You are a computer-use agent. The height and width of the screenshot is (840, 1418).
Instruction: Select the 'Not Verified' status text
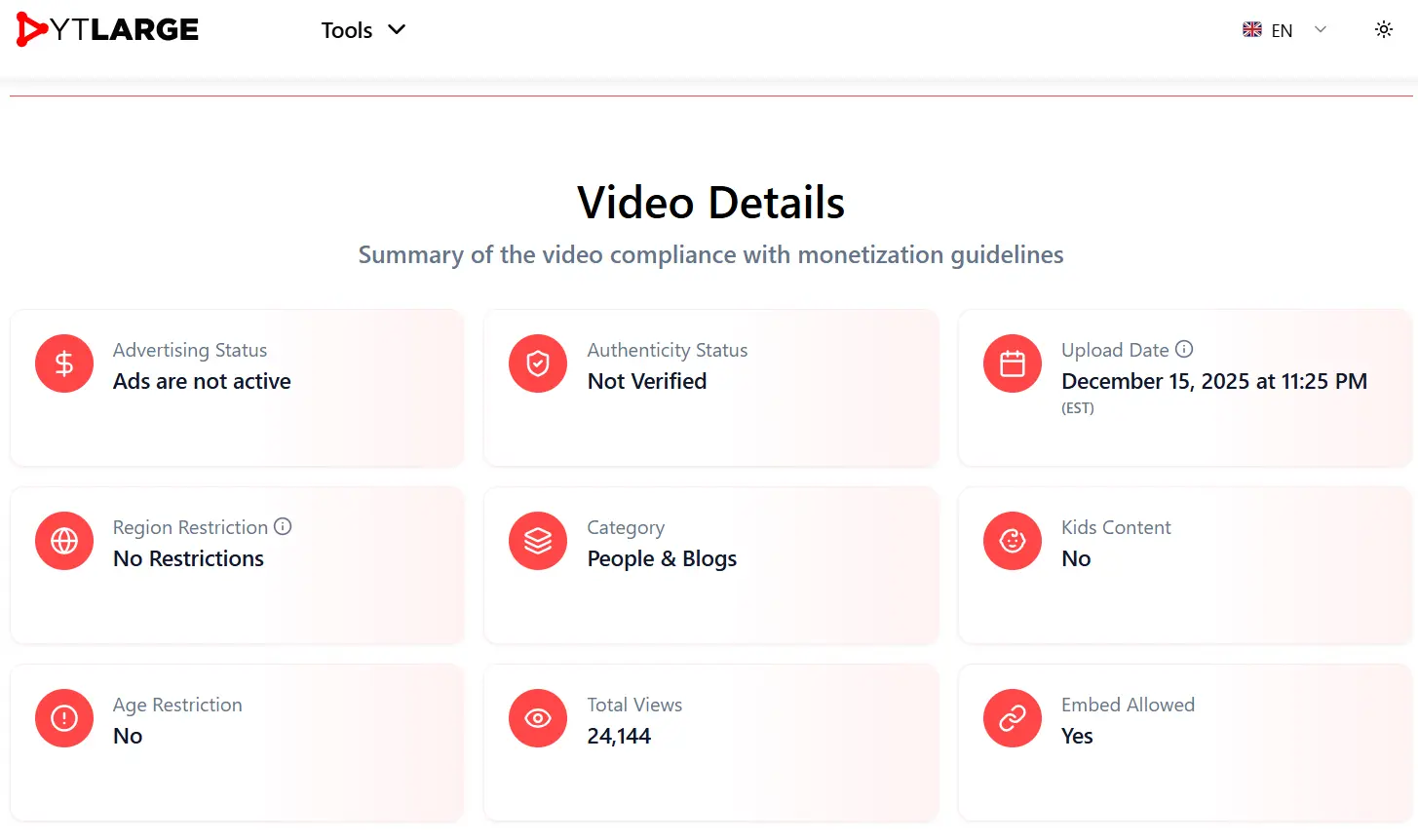click(647, 381)
